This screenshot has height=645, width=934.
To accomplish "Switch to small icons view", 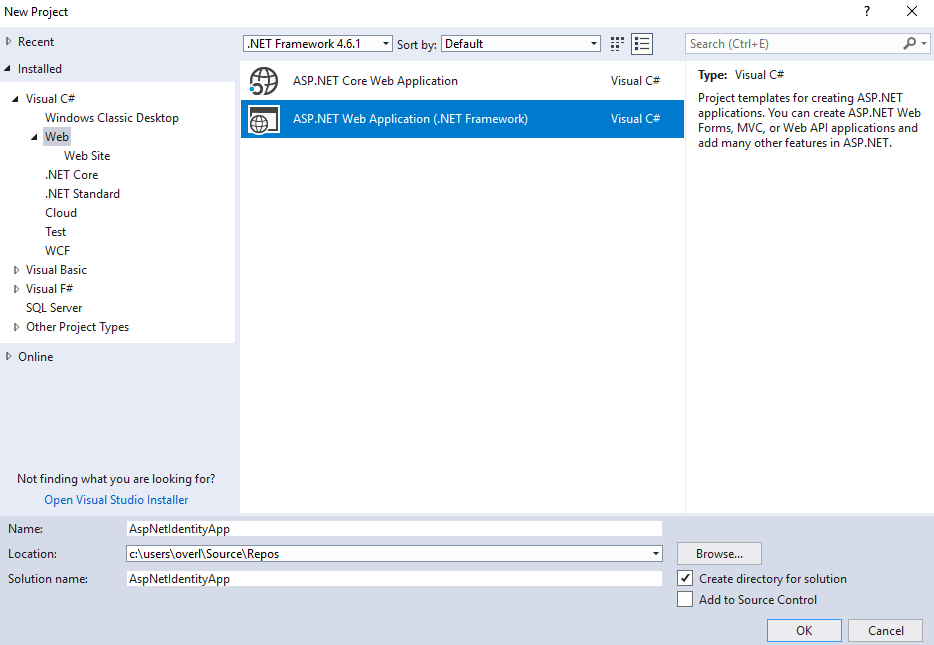I will [x=617, y=44].
